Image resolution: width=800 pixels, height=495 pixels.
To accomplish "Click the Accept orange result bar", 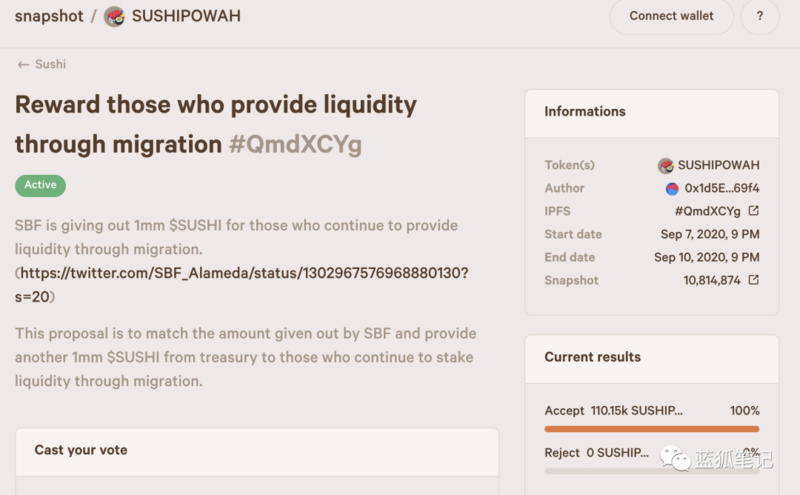I will [652, 429].
